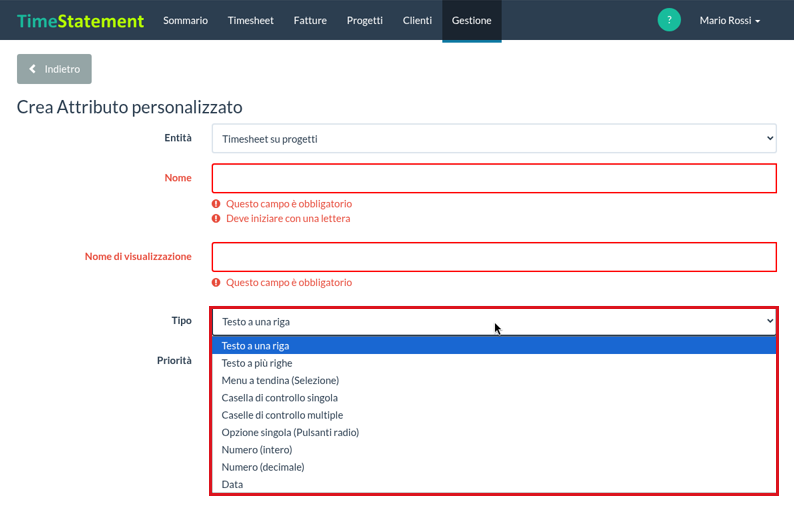Click the TimeStatement logo
Image resolution: width=794 pixels, height=505 pixels.
pyautogui.click(x=81, y=21)
